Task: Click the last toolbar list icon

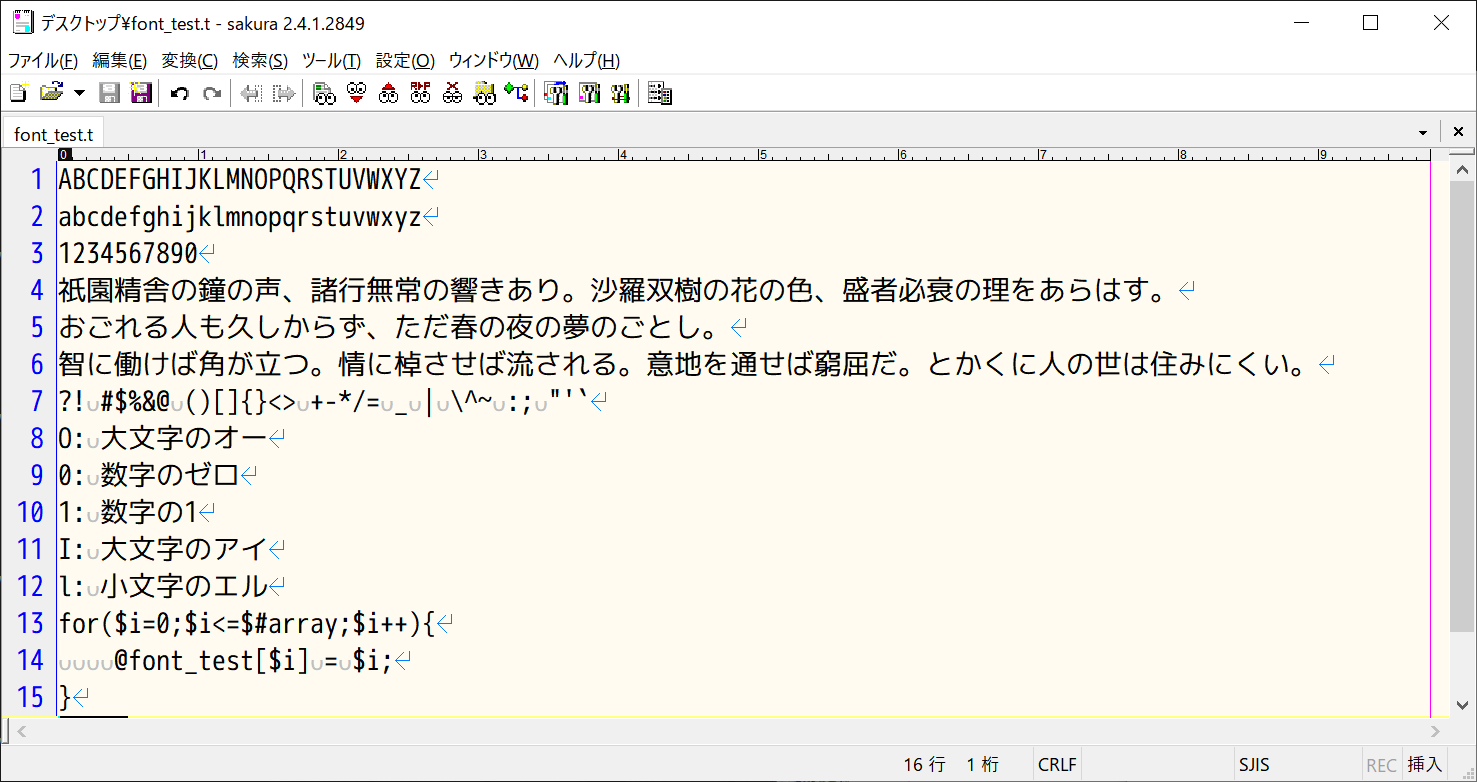Action: [x=660, y=94]
